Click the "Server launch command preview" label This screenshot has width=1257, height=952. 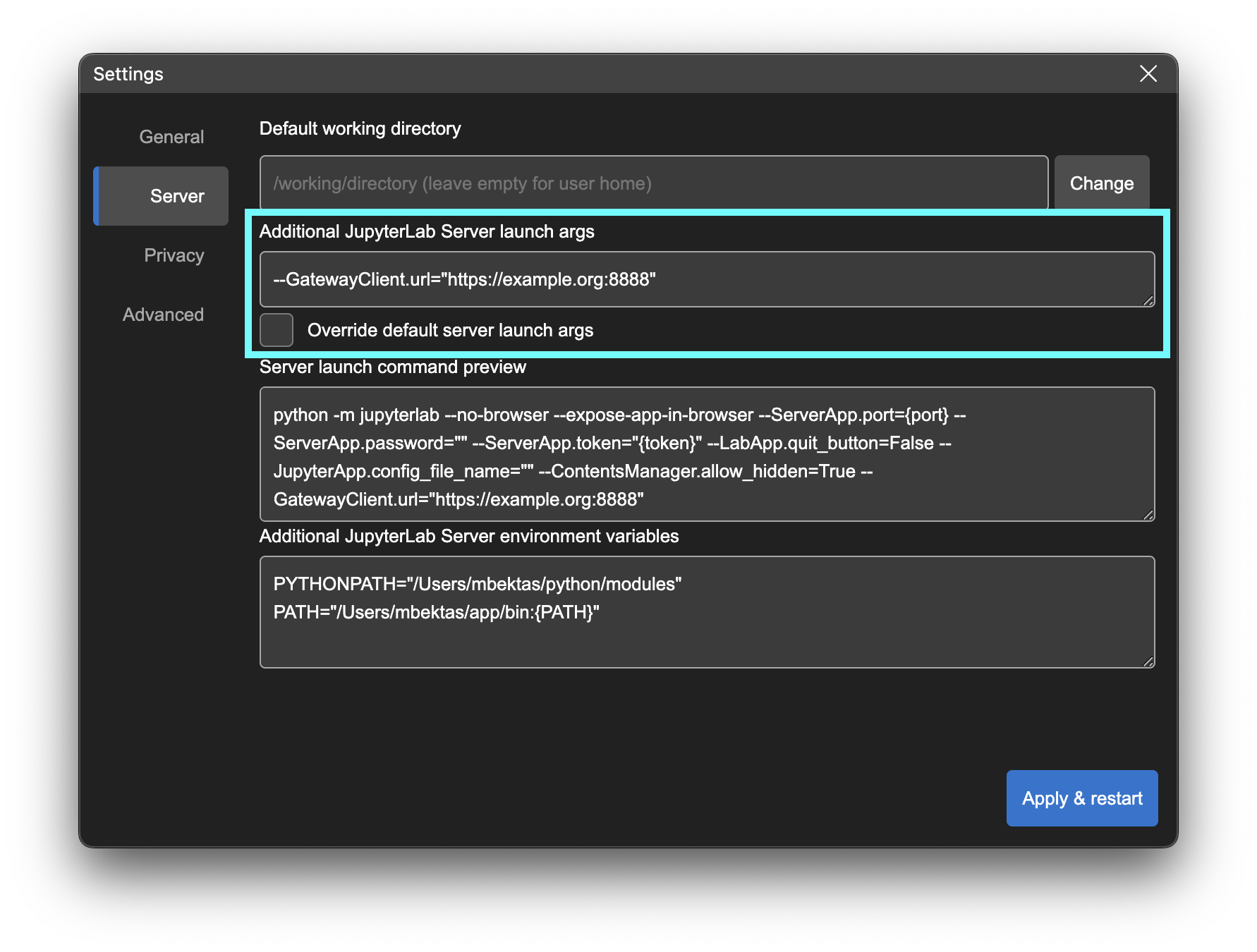[393, 367]
